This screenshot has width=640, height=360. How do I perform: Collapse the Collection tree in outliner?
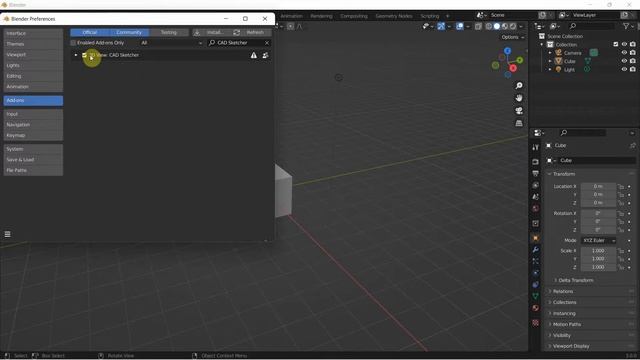pos(542,44)
